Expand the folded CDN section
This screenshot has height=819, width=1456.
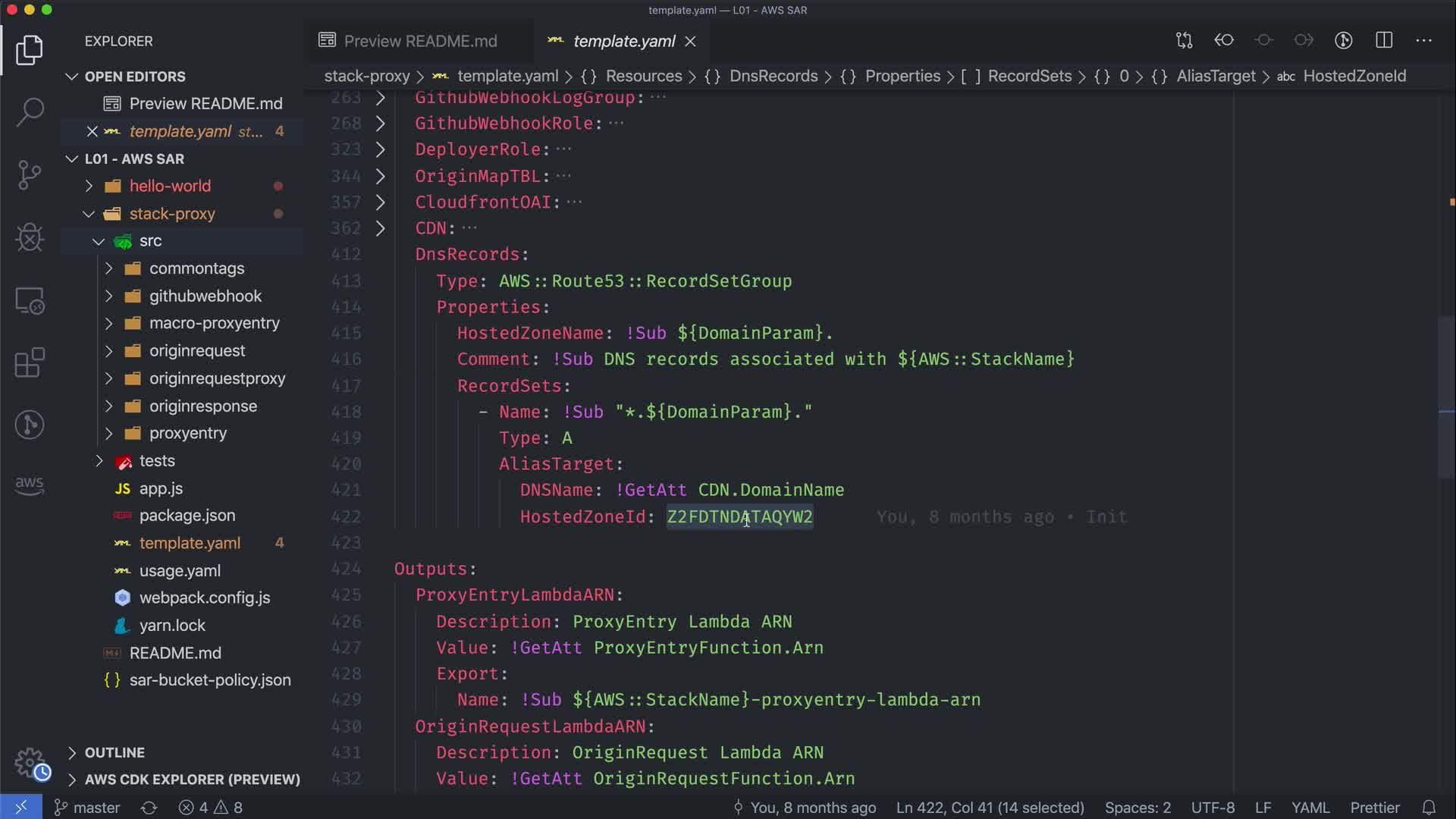click(381, 228)
